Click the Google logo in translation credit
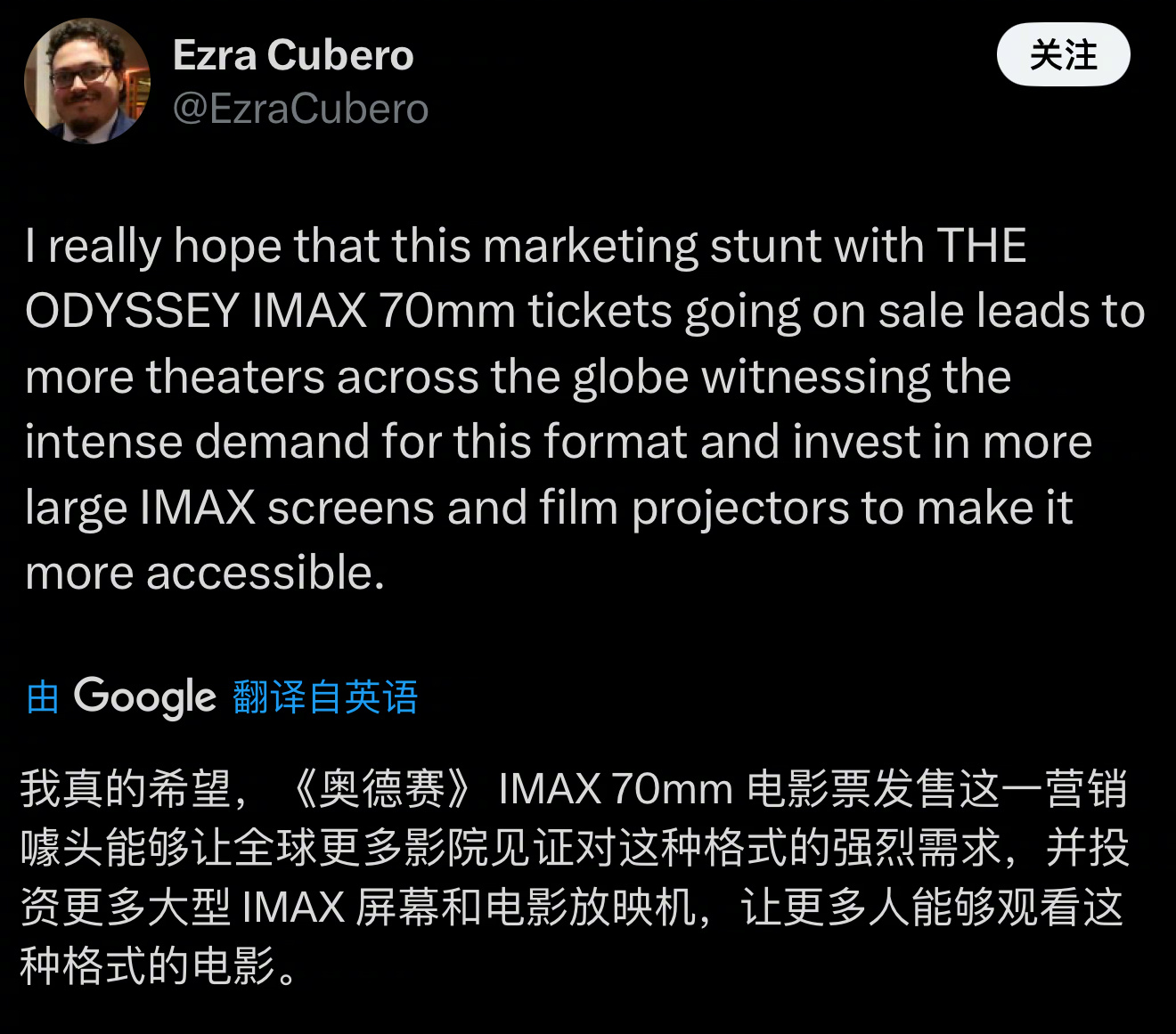 tap(144, 697)
